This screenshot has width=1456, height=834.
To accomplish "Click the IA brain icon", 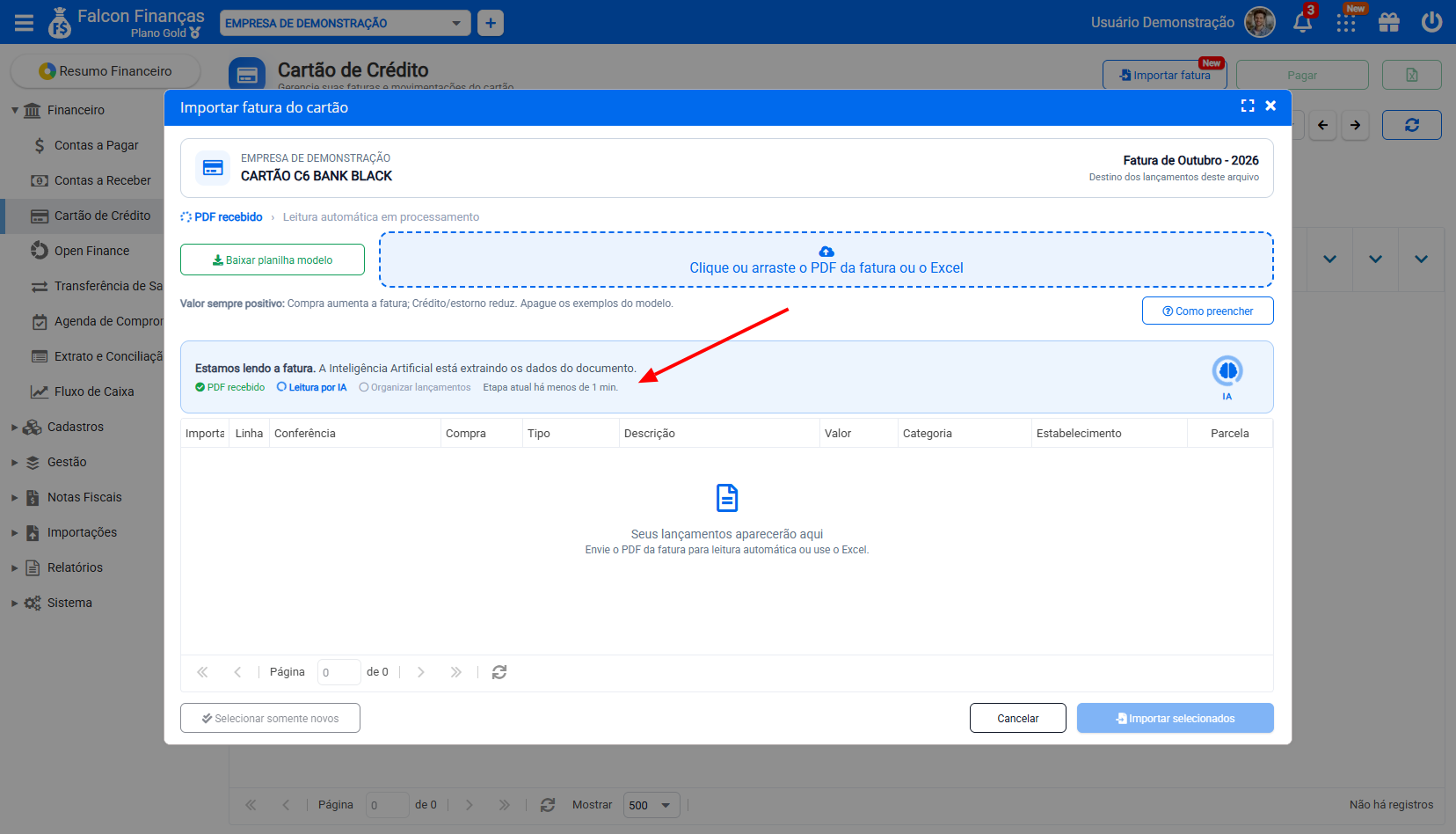I will (x=1227, y=371).
